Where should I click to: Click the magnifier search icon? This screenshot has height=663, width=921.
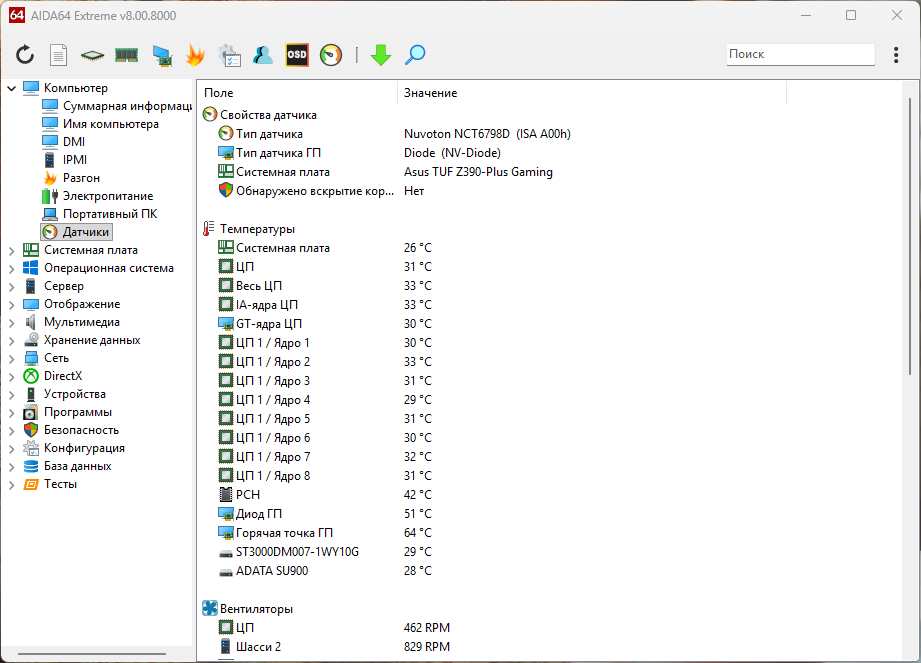point(415,55)
